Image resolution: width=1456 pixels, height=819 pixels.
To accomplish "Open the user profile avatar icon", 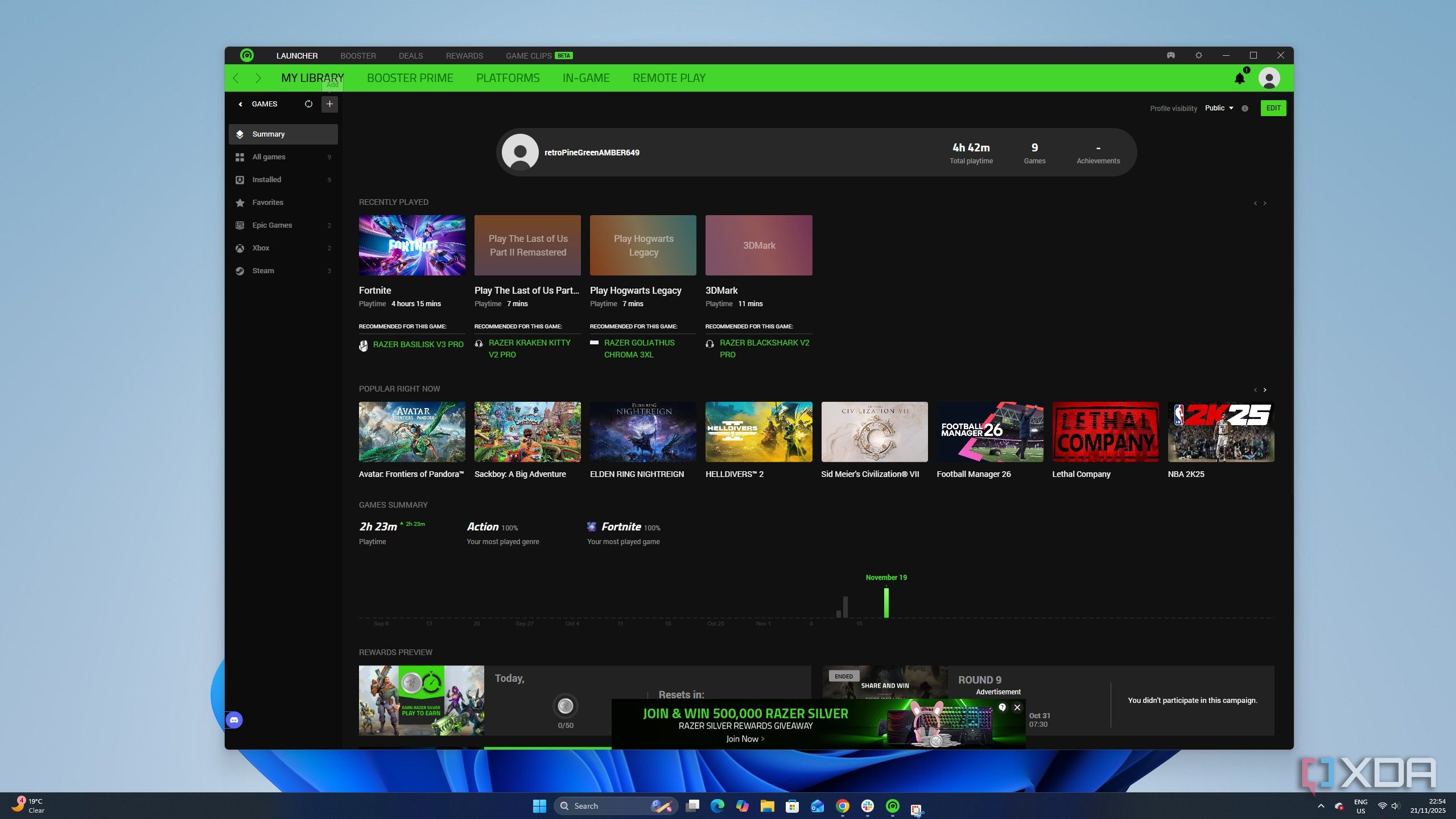I will tap(1269, 78).
